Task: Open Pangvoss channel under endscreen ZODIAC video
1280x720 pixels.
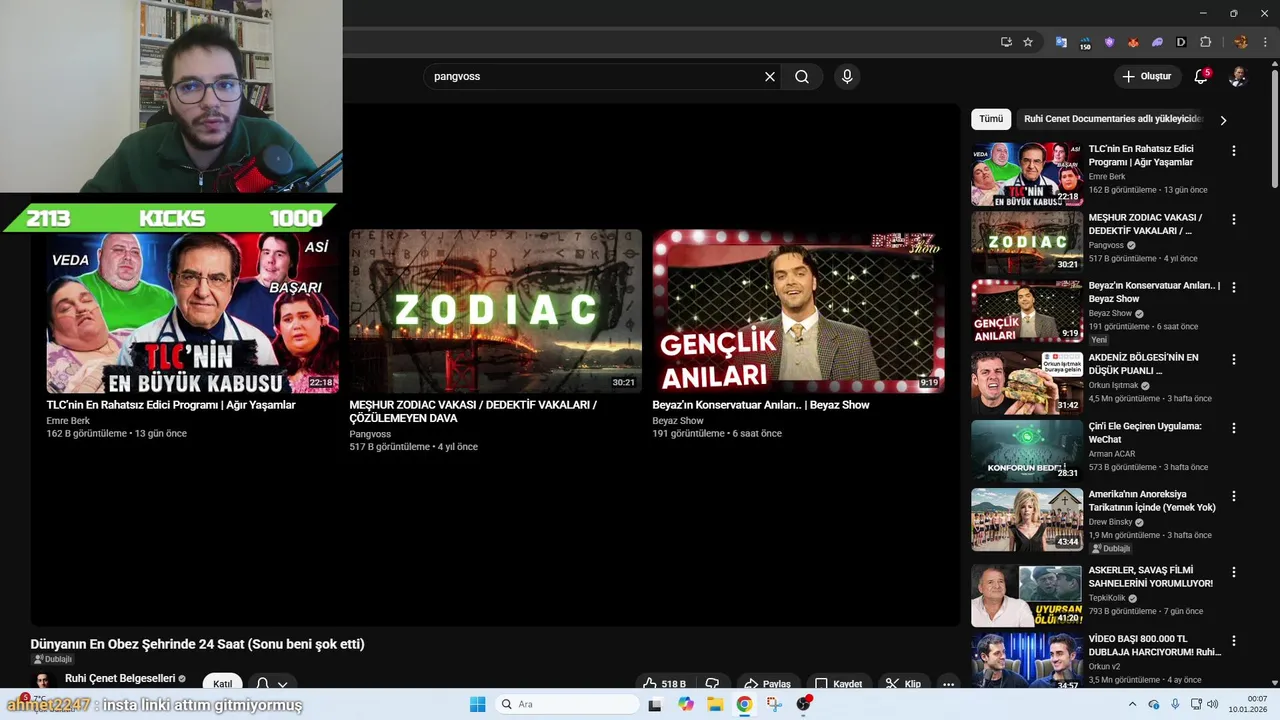Action: [x=370, y=434]
